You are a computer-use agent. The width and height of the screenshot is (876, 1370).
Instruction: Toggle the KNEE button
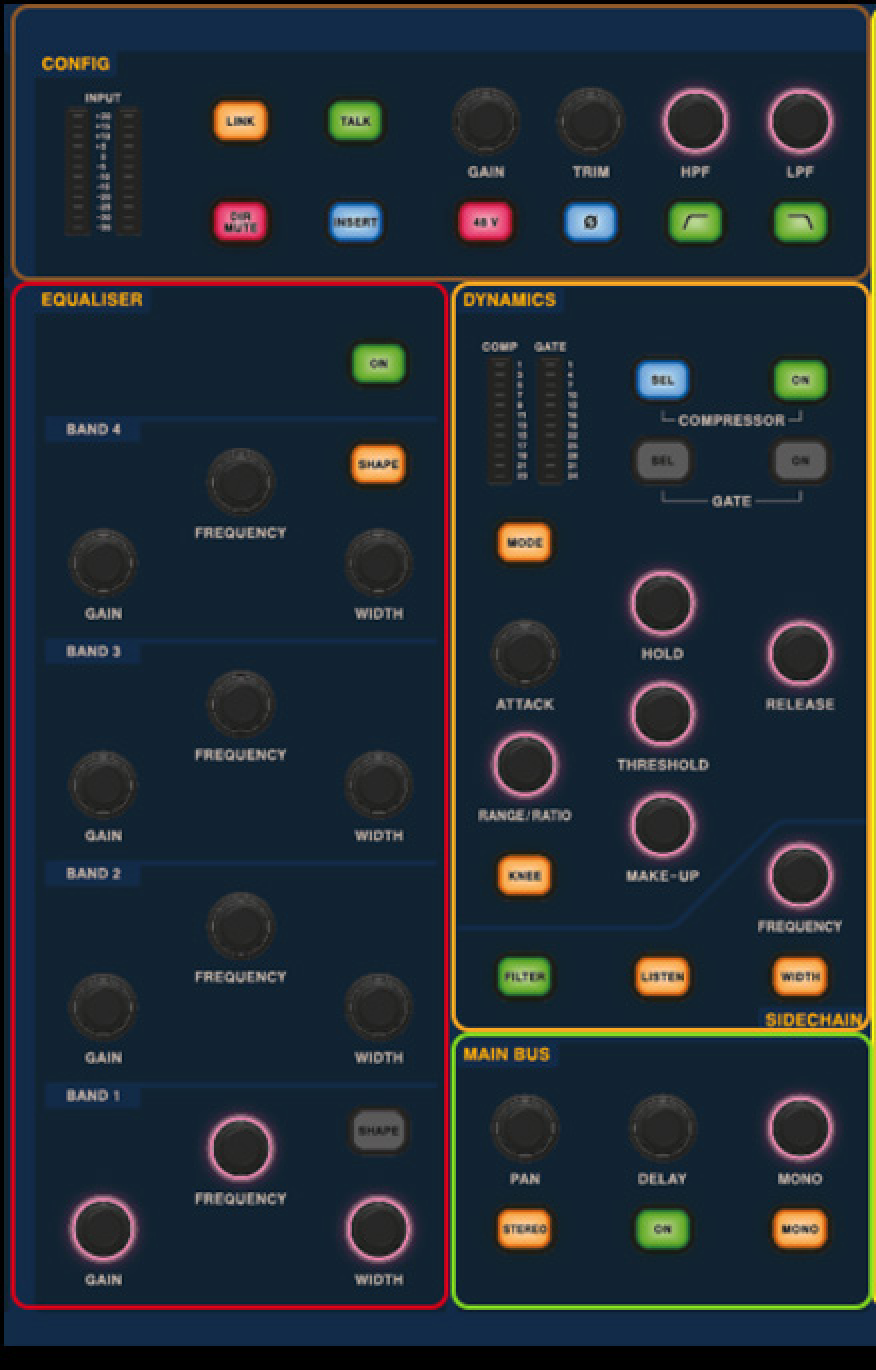[x=525, y=876]
